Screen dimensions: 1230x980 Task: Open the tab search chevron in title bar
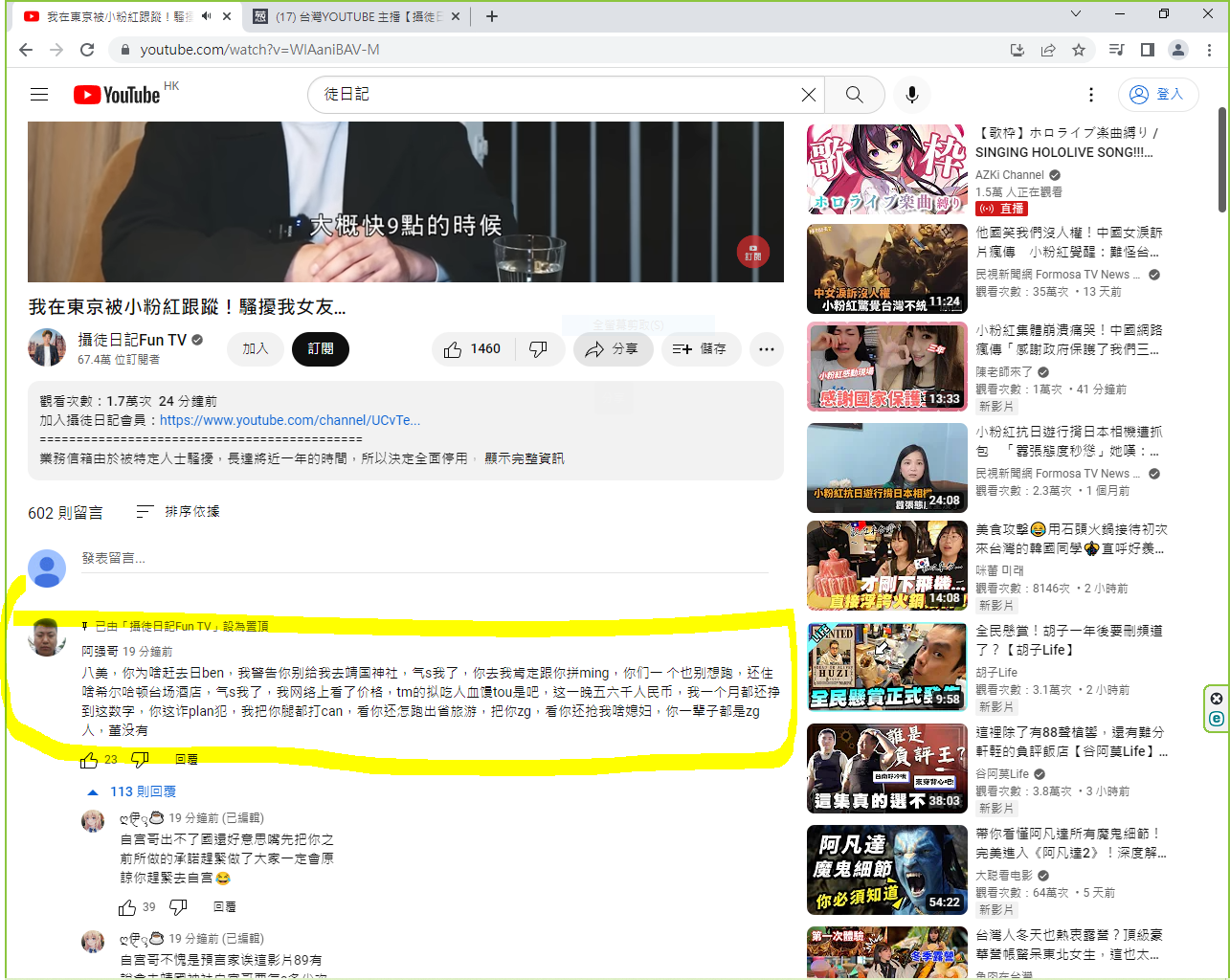click(x=1076, y=14)
